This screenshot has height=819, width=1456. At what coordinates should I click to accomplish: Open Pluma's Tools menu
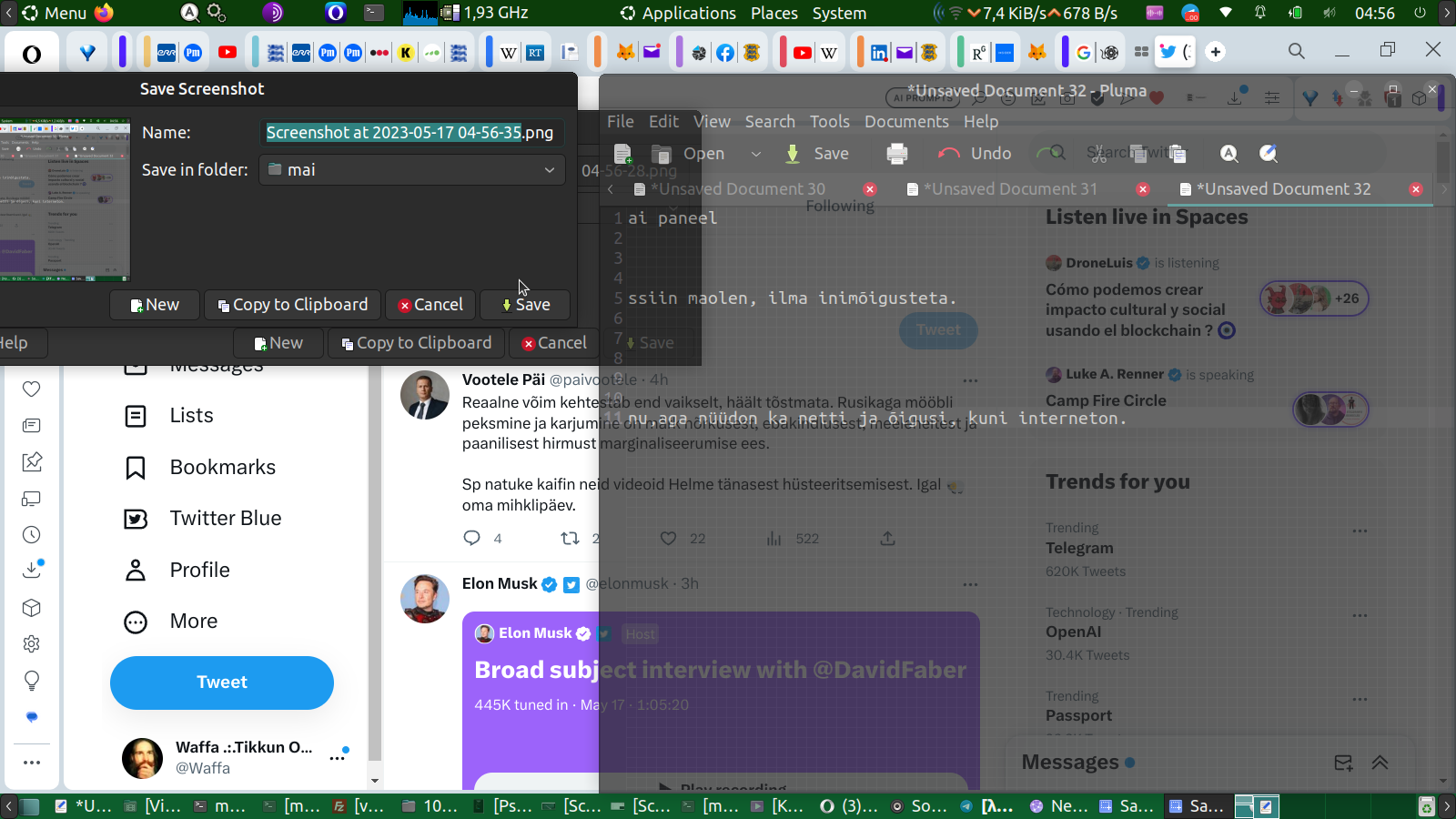coord(830,122)
